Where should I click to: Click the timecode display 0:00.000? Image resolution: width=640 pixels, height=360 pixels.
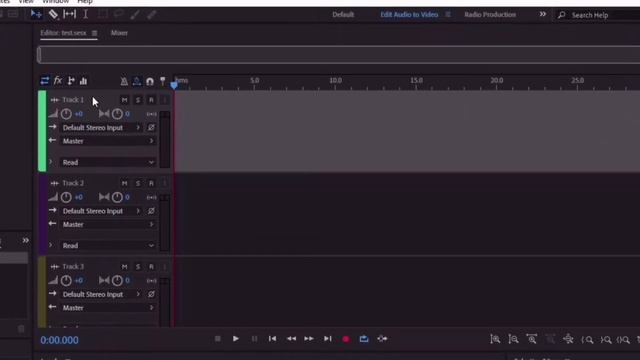[60, 340]
